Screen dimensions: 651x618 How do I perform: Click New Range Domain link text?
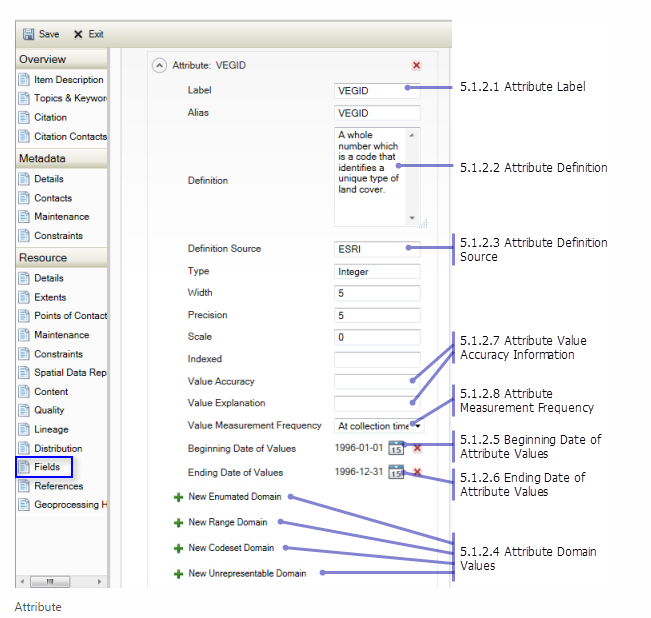tap(228, 522)
